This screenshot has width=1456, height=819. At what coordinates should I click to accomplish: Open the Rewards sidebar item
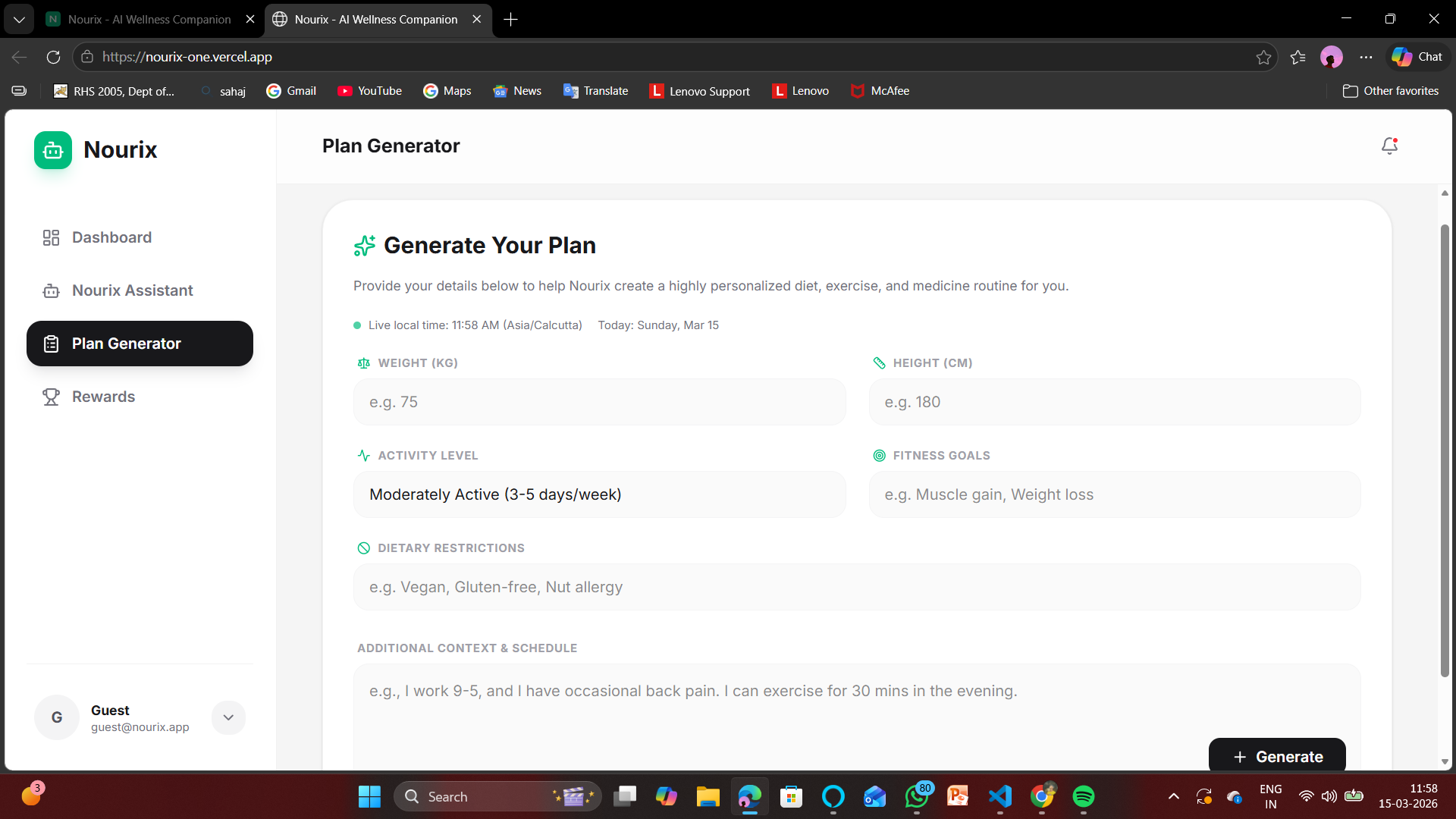click(103, 397)
